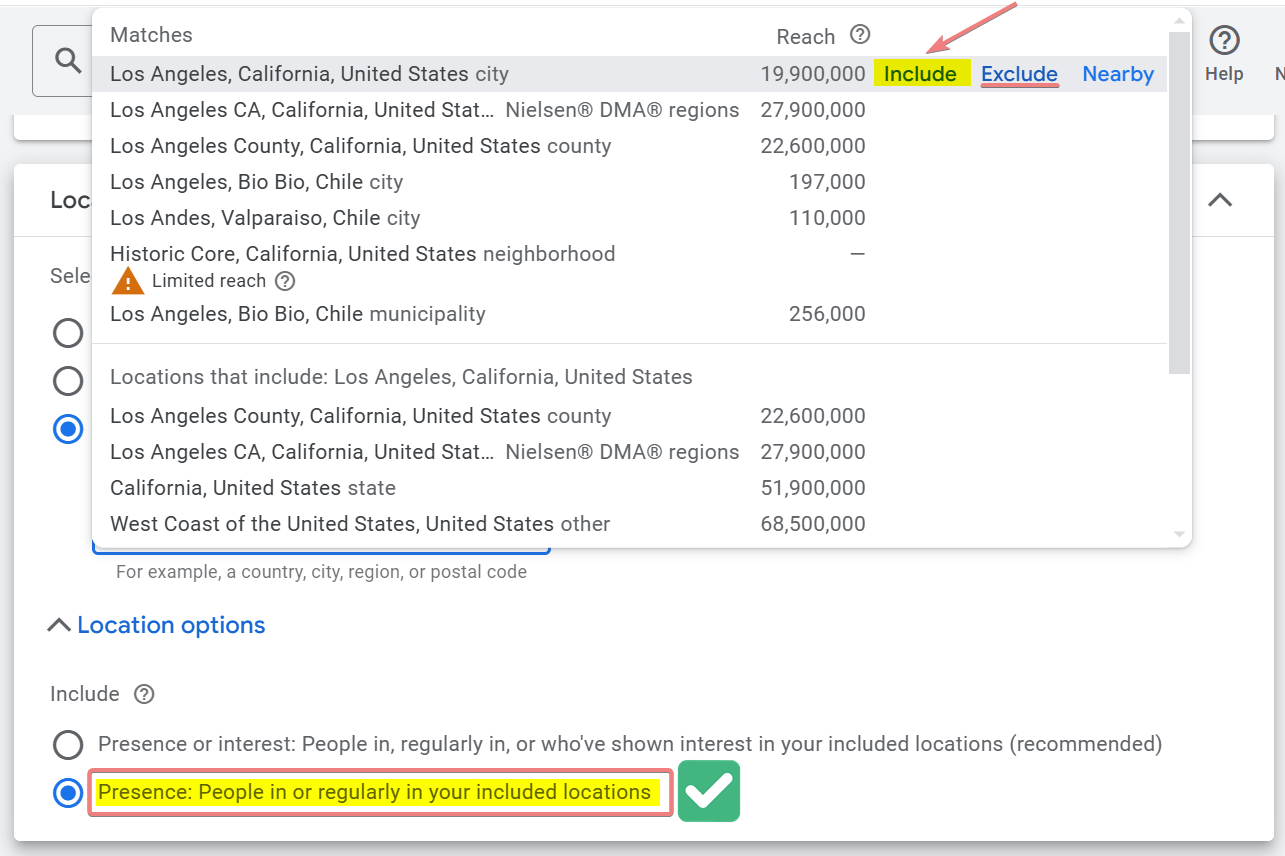
Task: Select Presence or interest radio option
Action: (68, 744)
